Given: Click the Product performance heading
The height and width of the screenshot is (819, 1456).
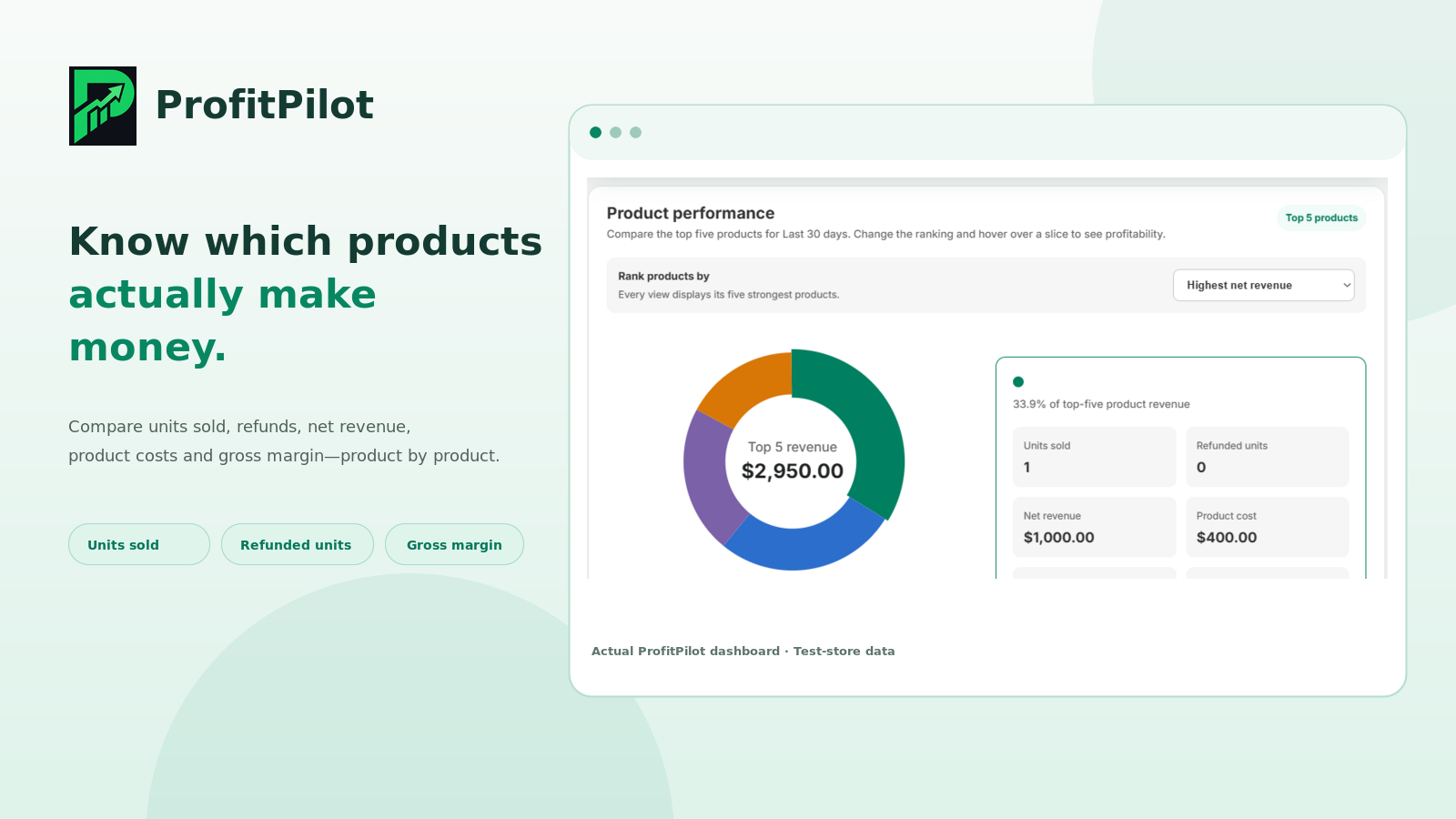Looking at the screenshot, I should pyautogui.click(x=691, y=213).
